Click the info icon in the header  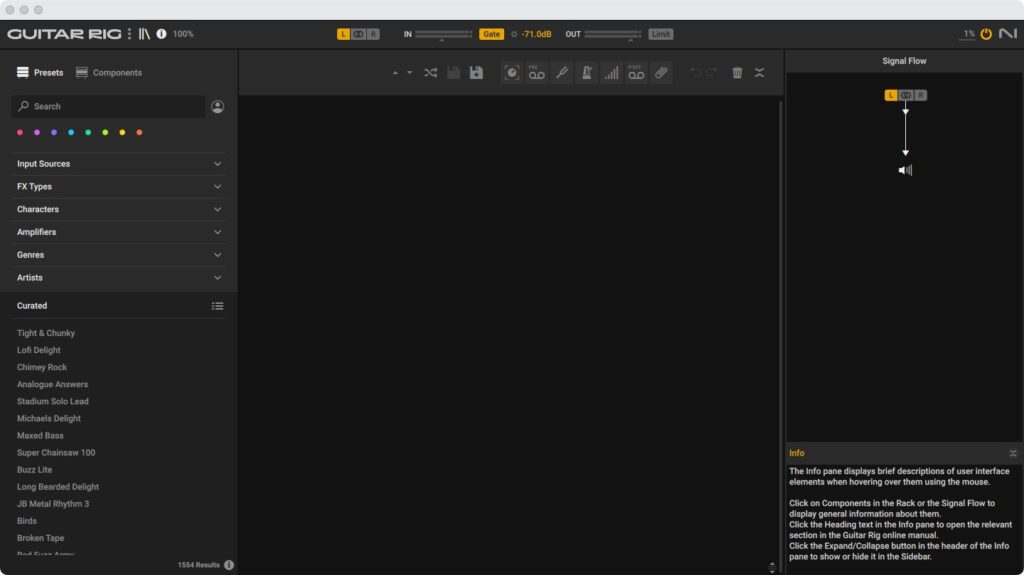pos(161,33)
